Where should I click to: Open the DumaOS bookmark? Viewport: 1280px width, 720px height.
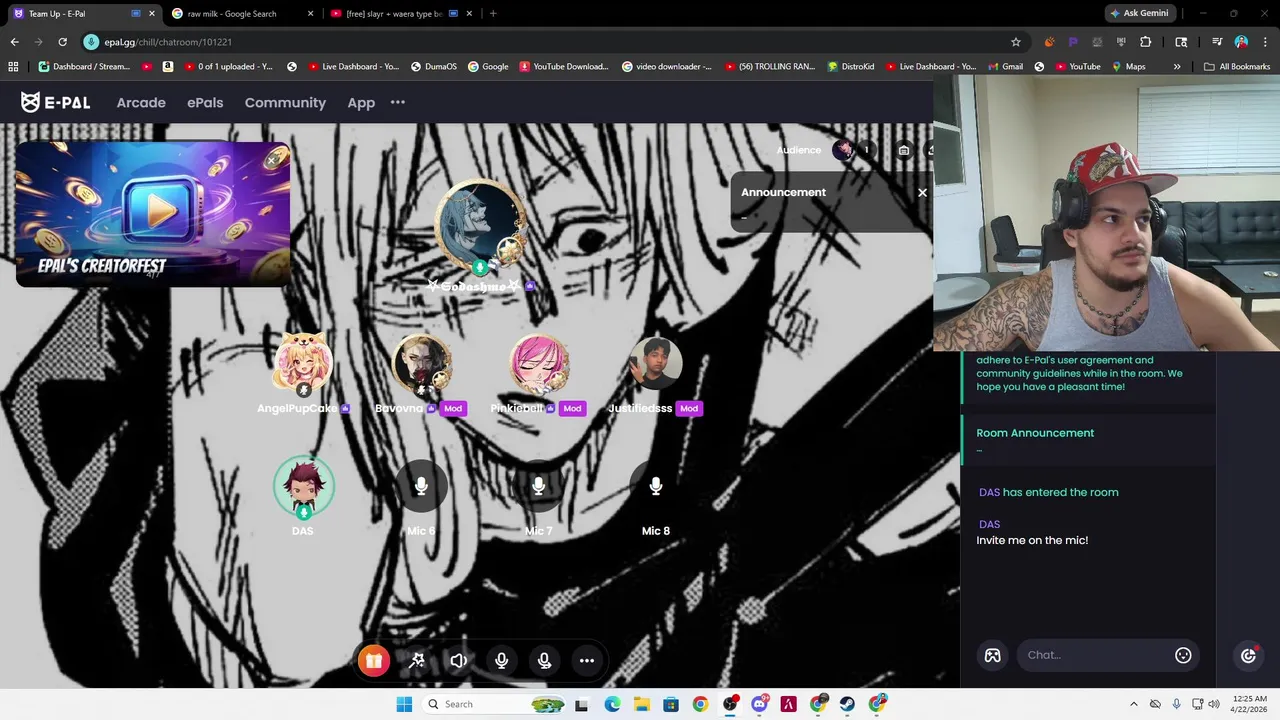(433, 67)
